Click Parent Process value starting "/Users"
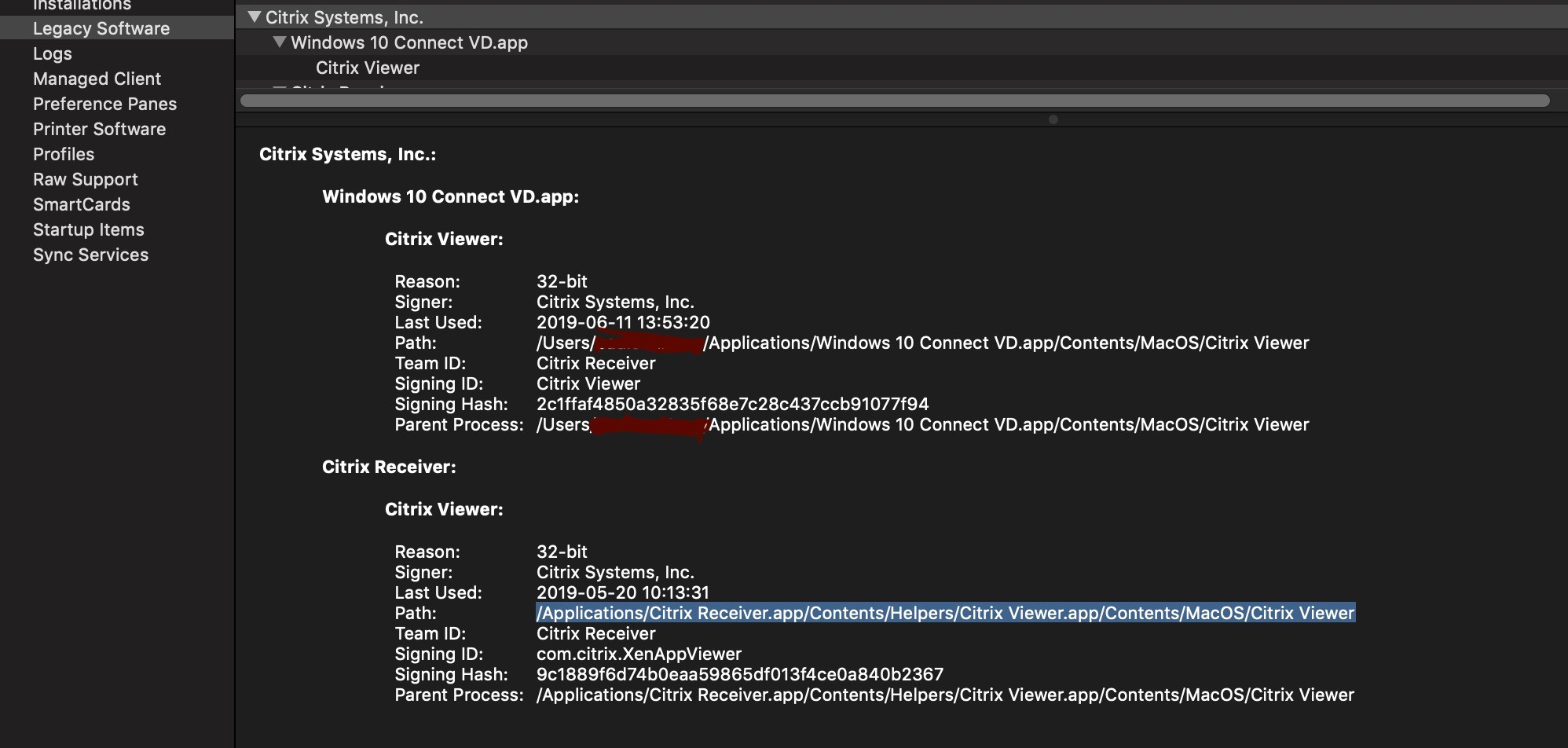 [923, 424]
